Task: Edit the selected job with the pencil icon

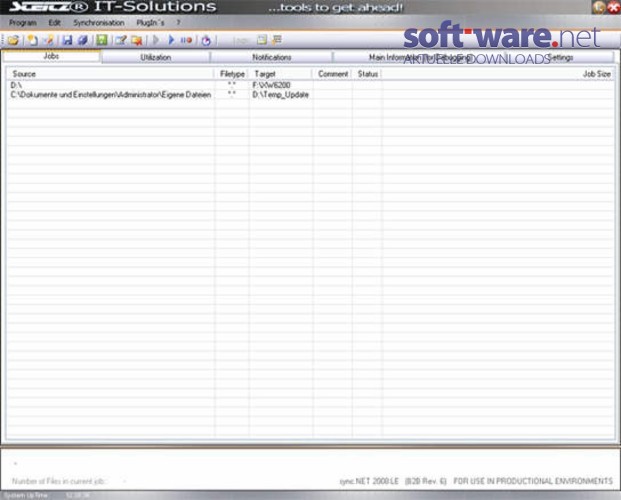Action: pyautogui.click(x=120, y=40)
